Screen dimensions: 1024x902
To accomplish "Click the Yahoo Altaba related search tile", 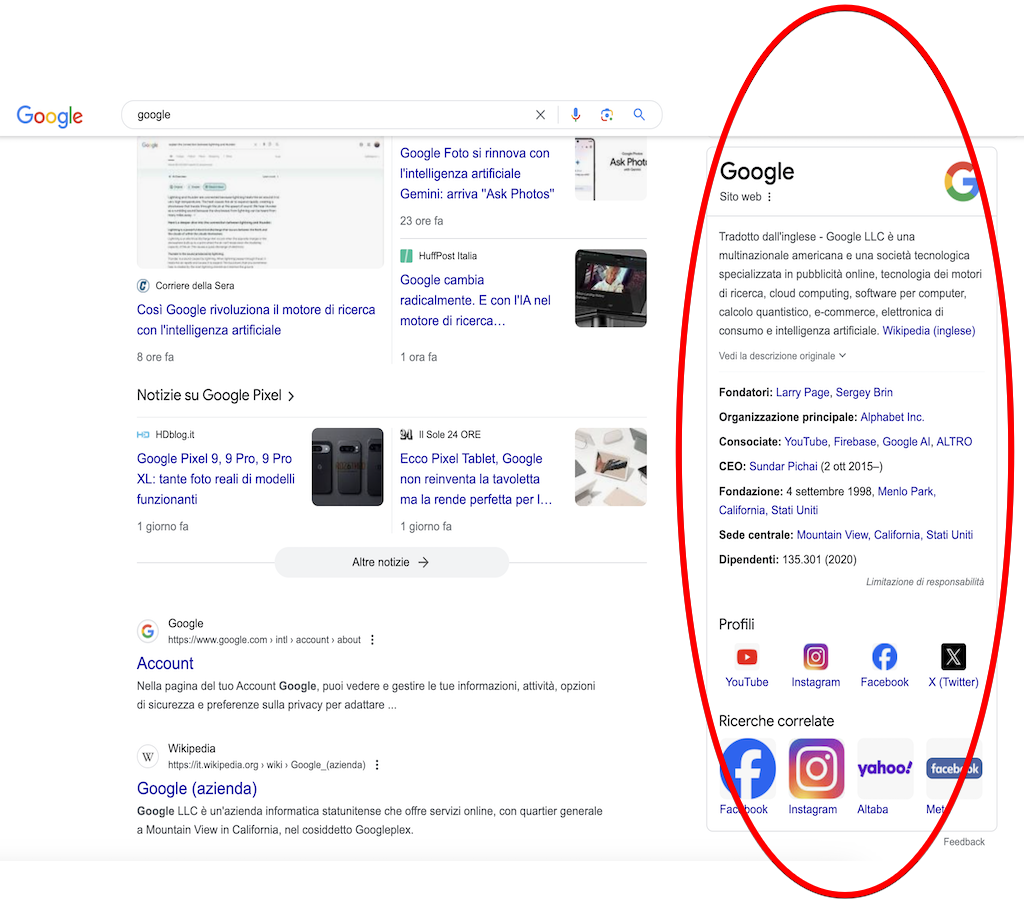I will click(885, 768).
